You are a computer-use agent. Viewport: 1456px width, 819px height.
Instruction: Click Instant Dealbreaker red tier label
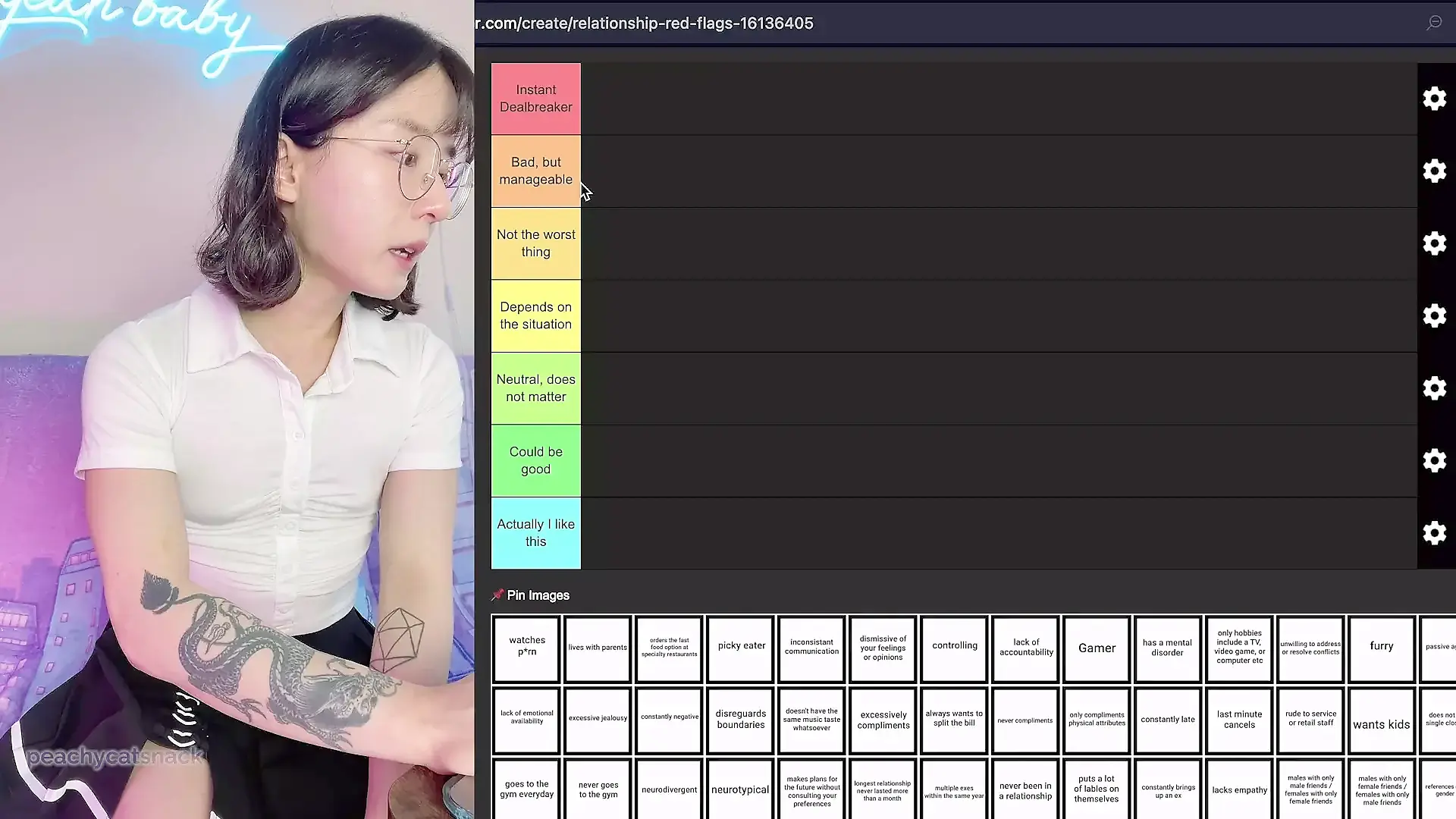535,99
